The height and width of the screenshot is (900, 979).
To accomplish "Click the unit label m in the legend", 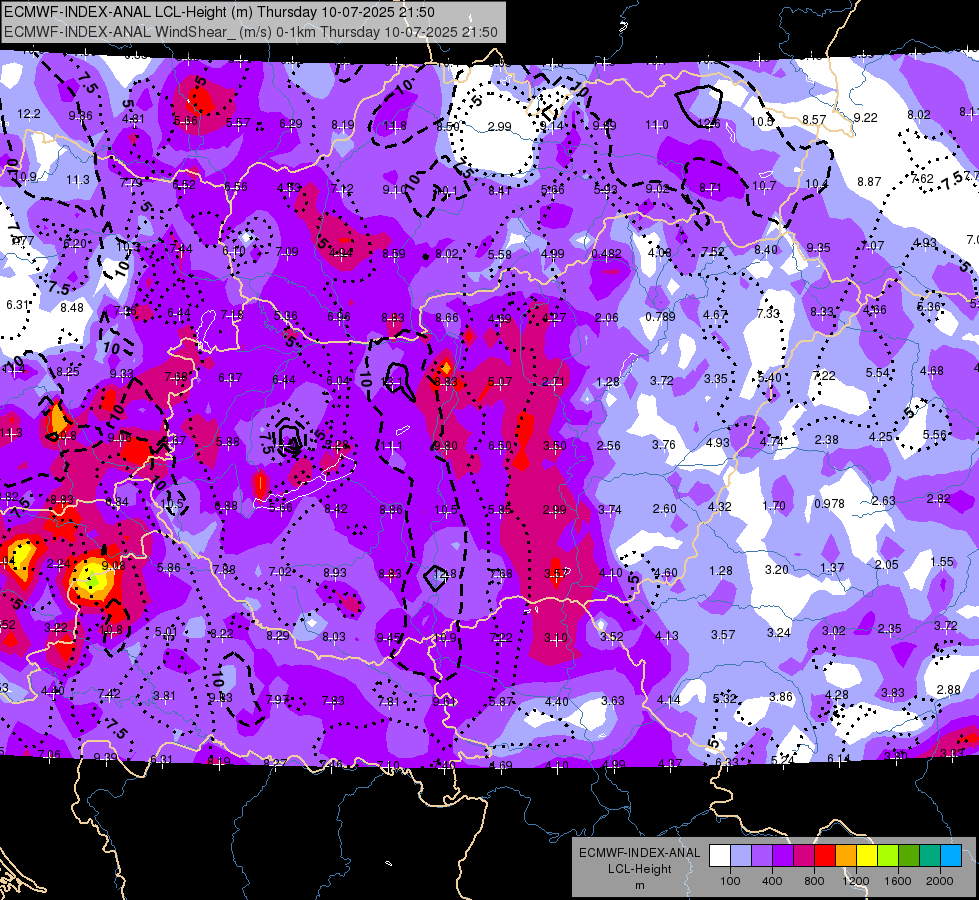I will click(639, 885).
